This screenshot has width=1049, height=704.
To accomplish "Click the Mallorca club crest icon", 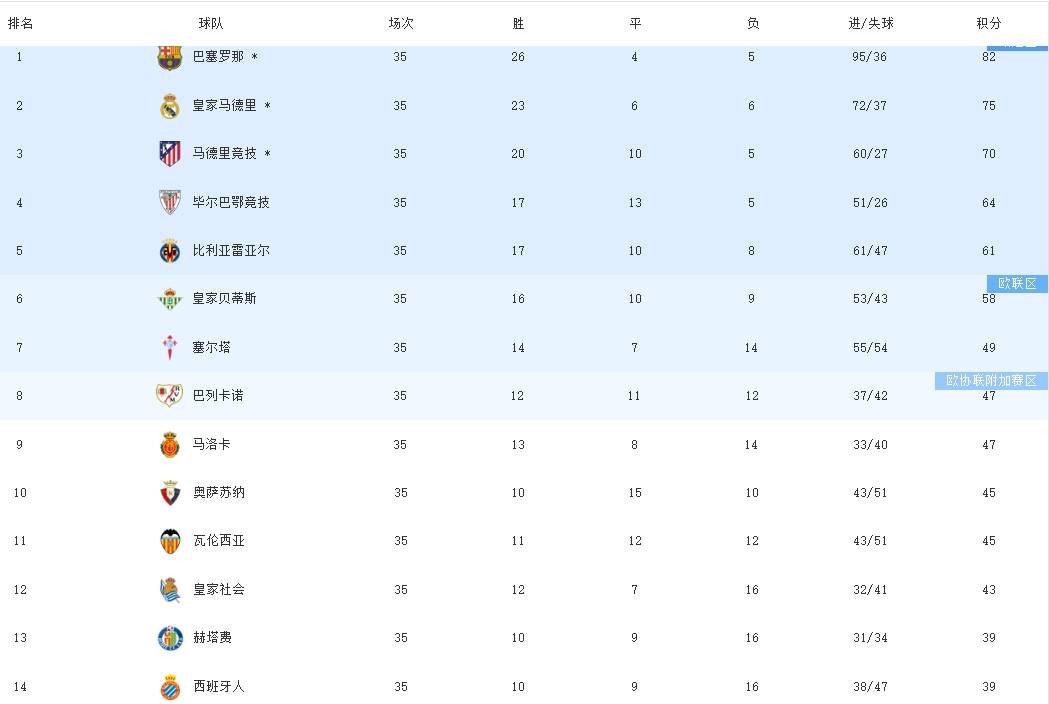I will pos(170,445).
